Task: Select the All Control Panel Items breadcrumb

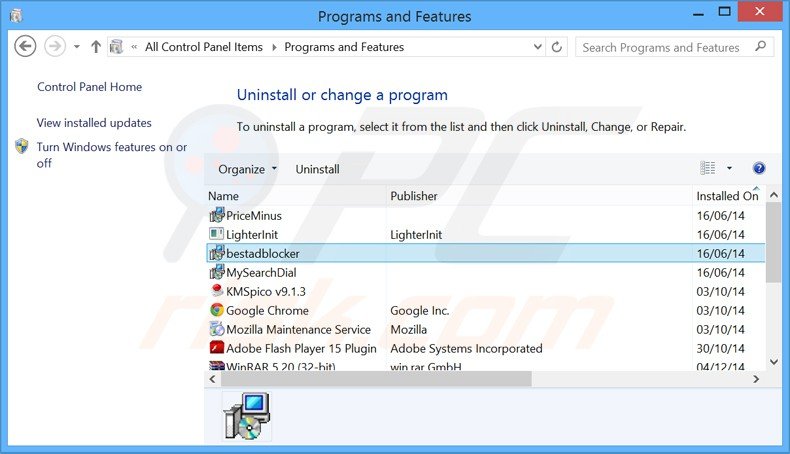Action: tap(204, 47)
